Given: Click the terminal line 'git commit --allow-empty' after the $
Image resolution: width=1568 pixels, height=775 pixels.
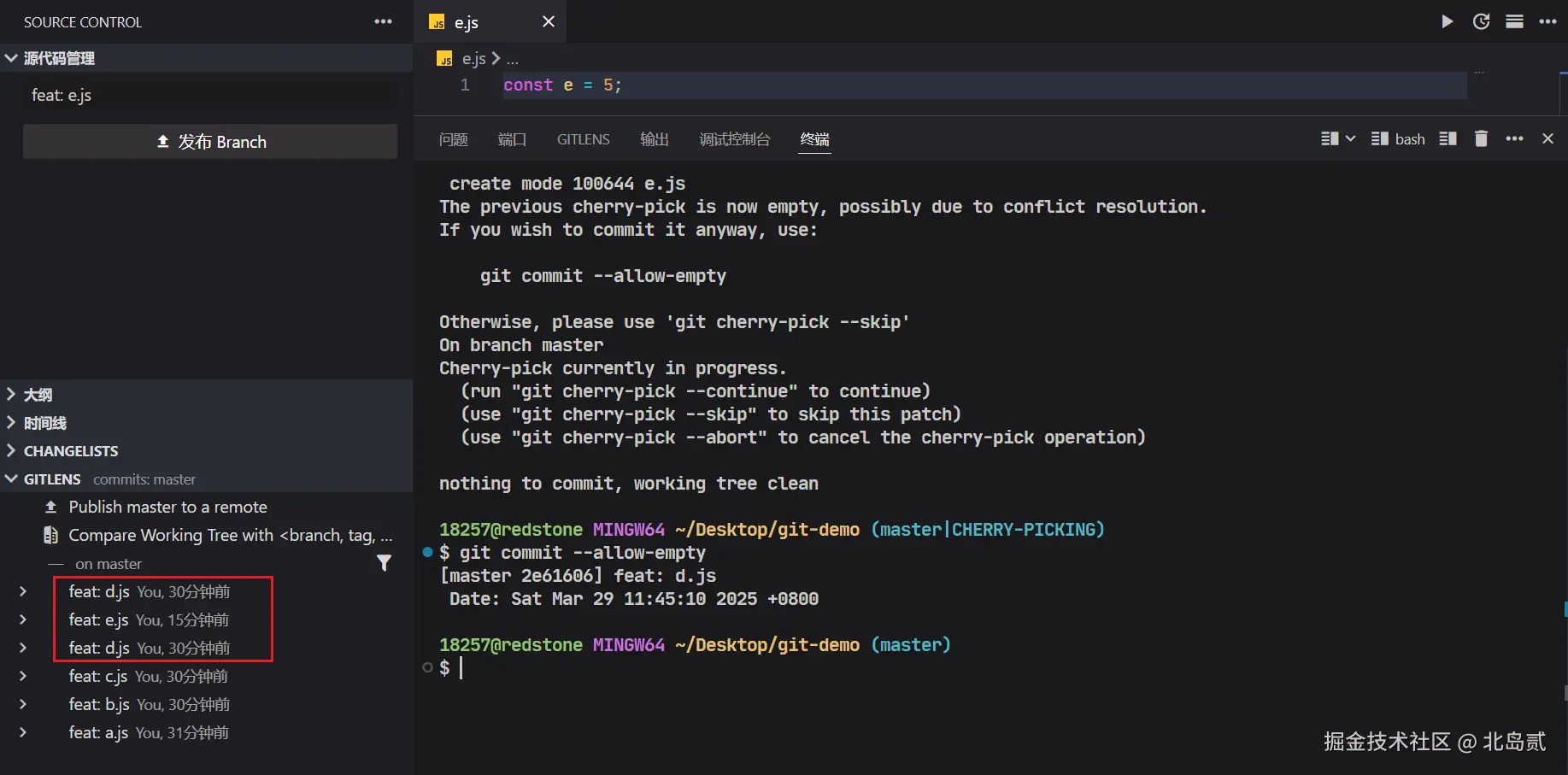Looking at the screenshot, I should [x=583, y=553].
